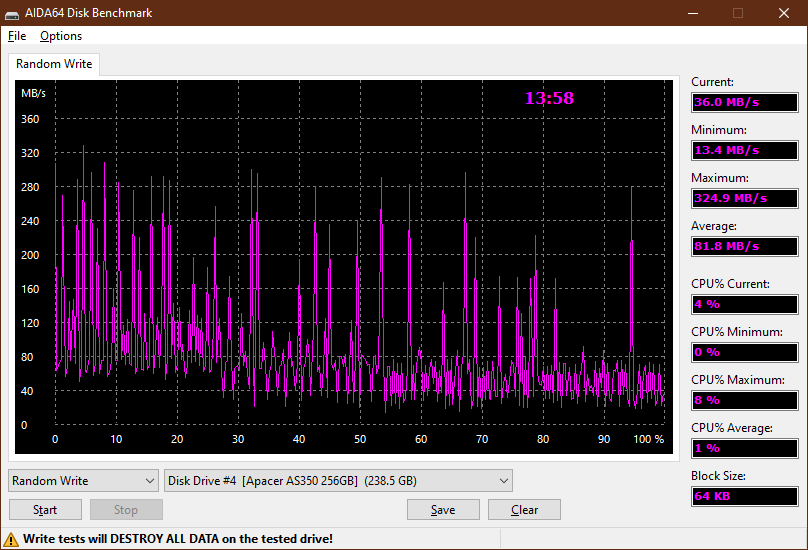Click the Block Size value 64 KB
This screenshot has width=808, height=550.
point(745,496)
